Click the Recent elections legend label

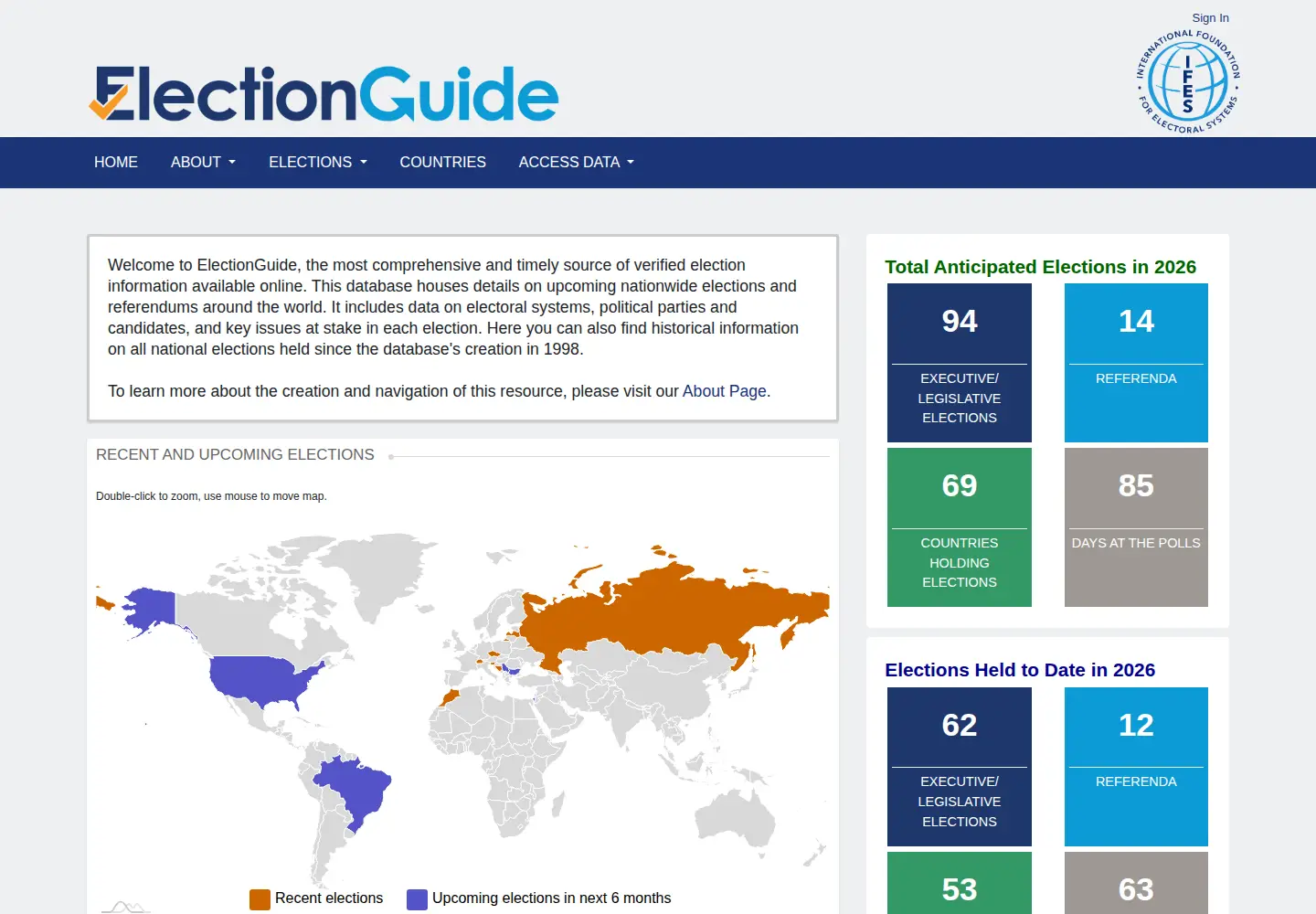329,898
